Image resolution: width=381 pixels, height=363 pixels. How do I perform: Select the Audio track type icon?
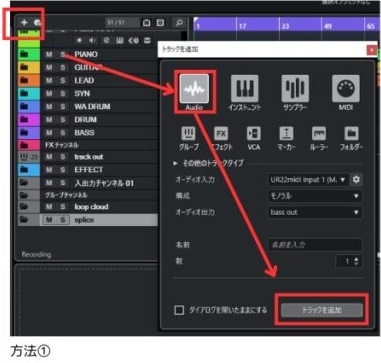coord(194,88)
